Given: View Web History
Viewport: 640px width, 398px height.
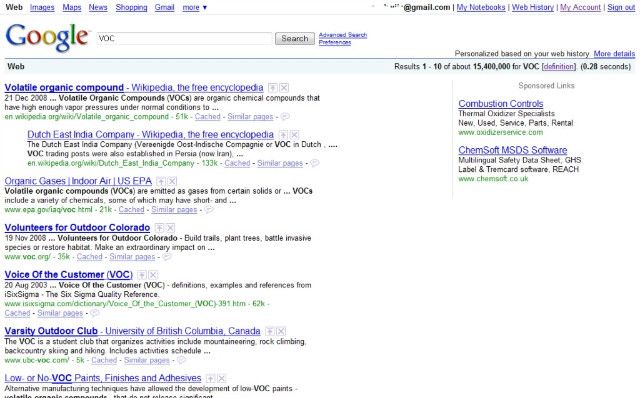Looking at the screenshot, I should [x=533, y=7].
